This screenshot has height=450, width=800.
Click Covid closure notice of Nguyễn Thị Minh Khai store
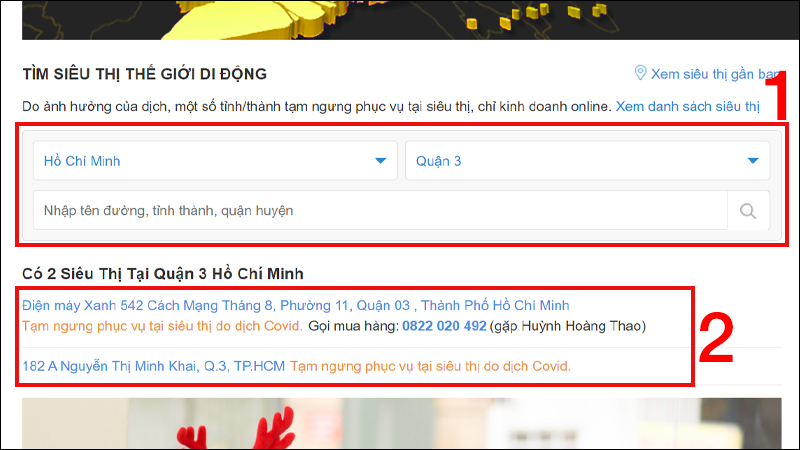[x=430, y=366]
